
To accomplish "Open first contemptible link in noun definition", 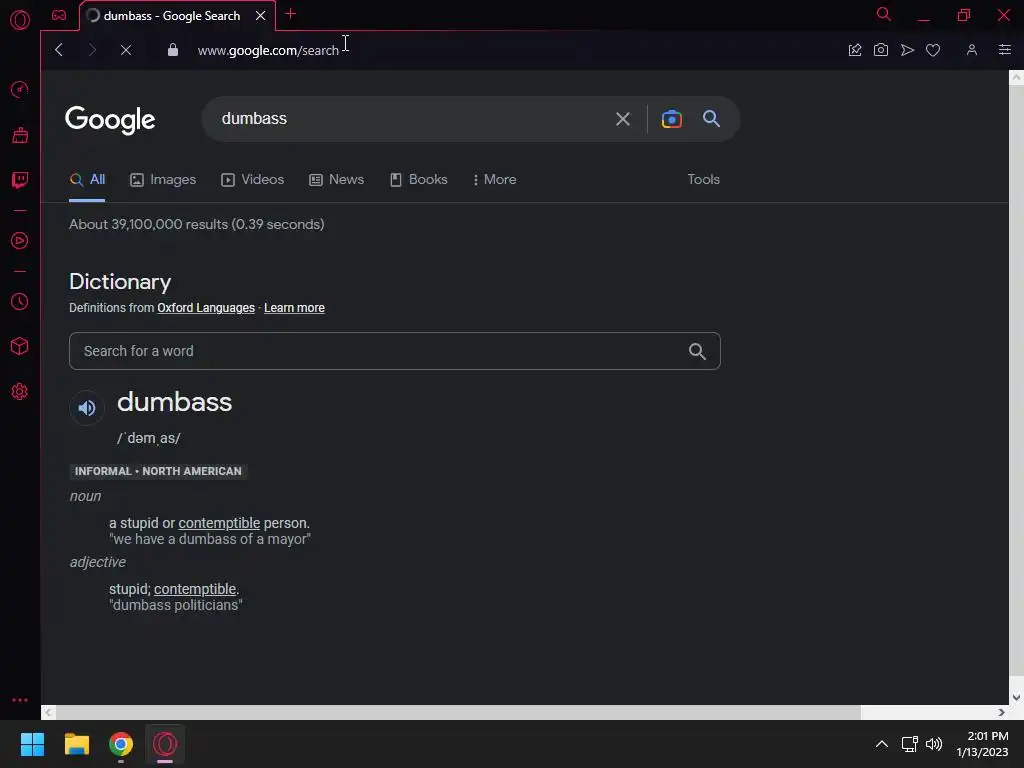I will coord(219,523).
